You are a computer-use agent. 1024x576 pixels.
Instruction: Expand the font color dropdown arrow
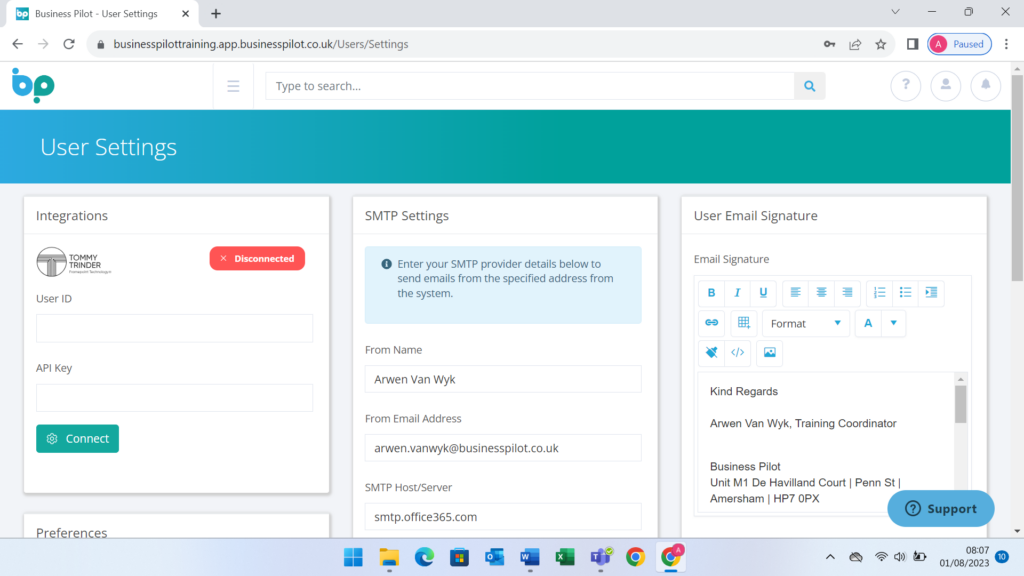(893, 323)
